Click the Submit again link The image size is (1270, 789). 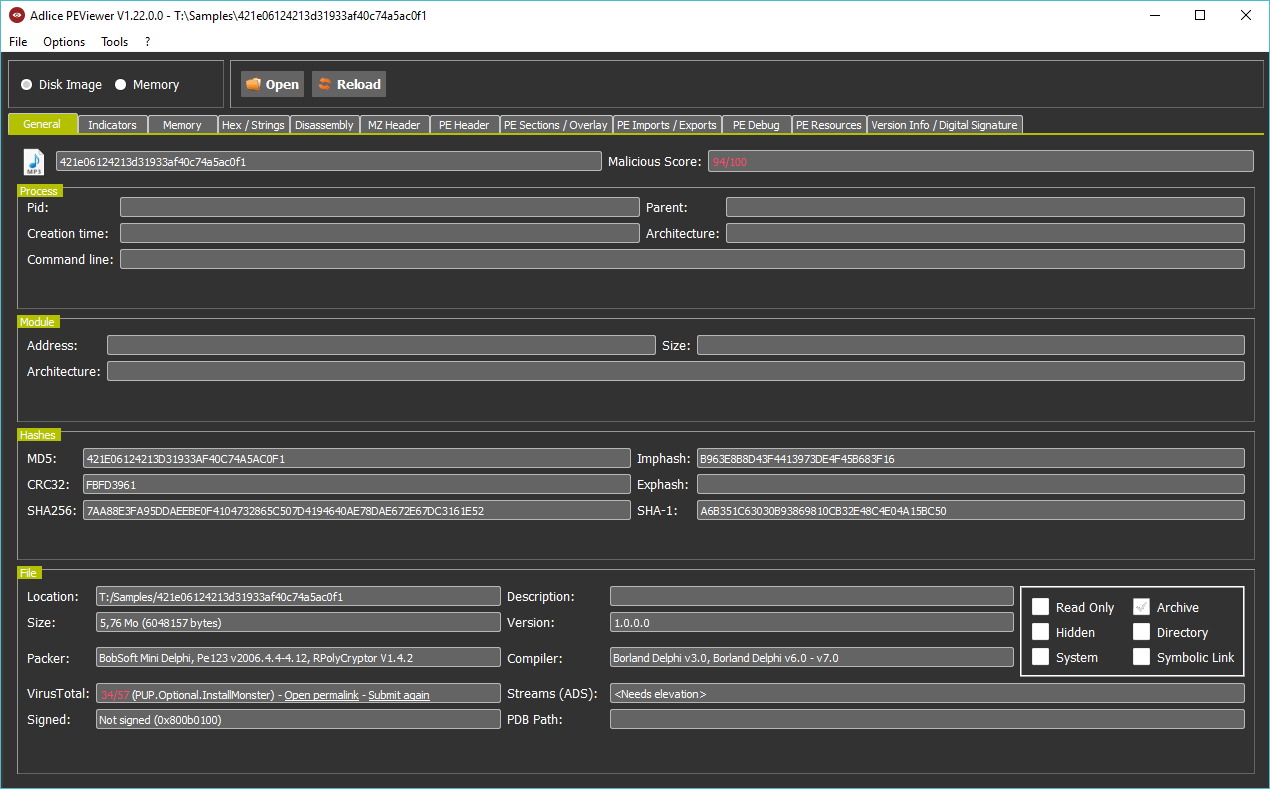click(399, 695)
